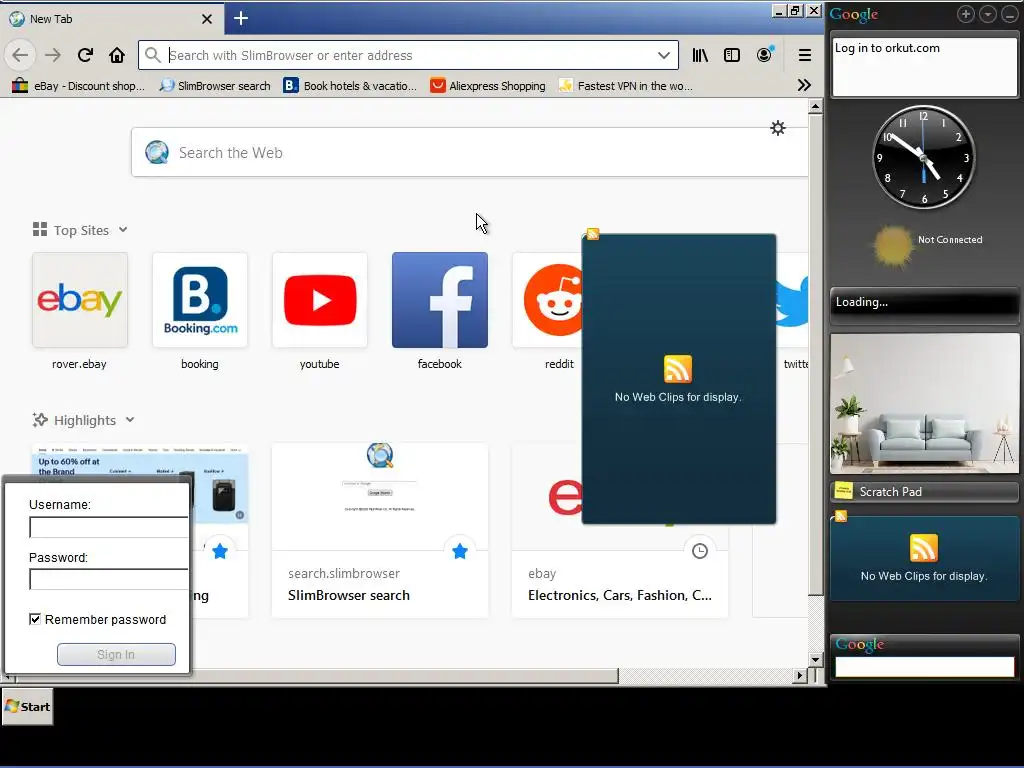Click the bookmark star on SlimBrowser search card
The image size is (1024, 768).
pos(460,551)
